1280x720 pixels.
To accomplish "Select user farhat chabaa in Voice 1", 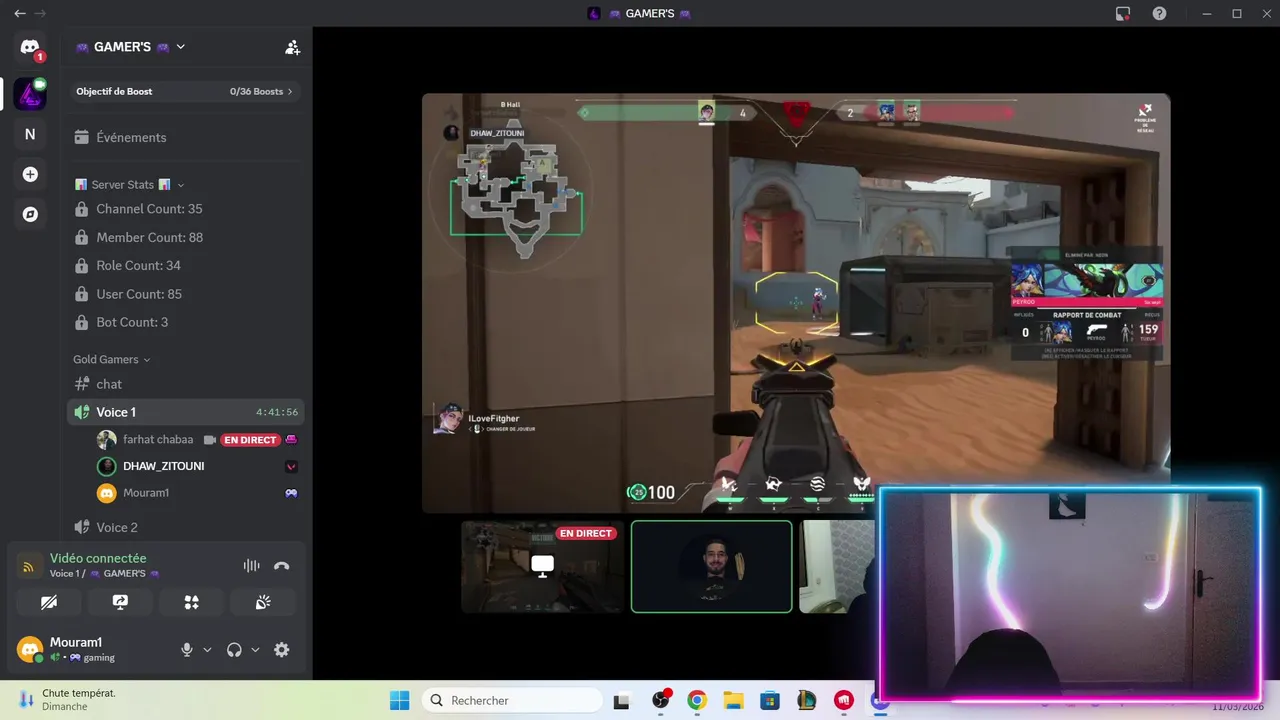I will (158, 439).
